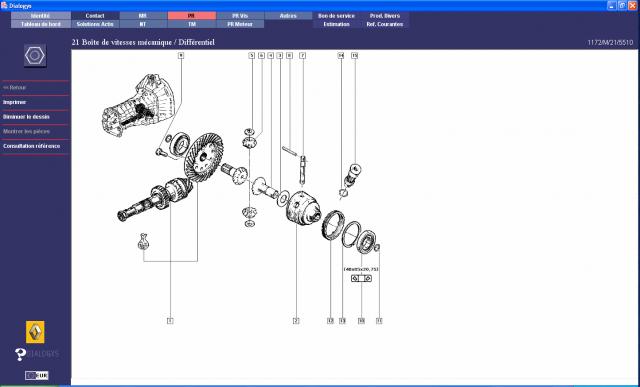
Task: Open the PR Moteur tab
Action: (240, 24)
